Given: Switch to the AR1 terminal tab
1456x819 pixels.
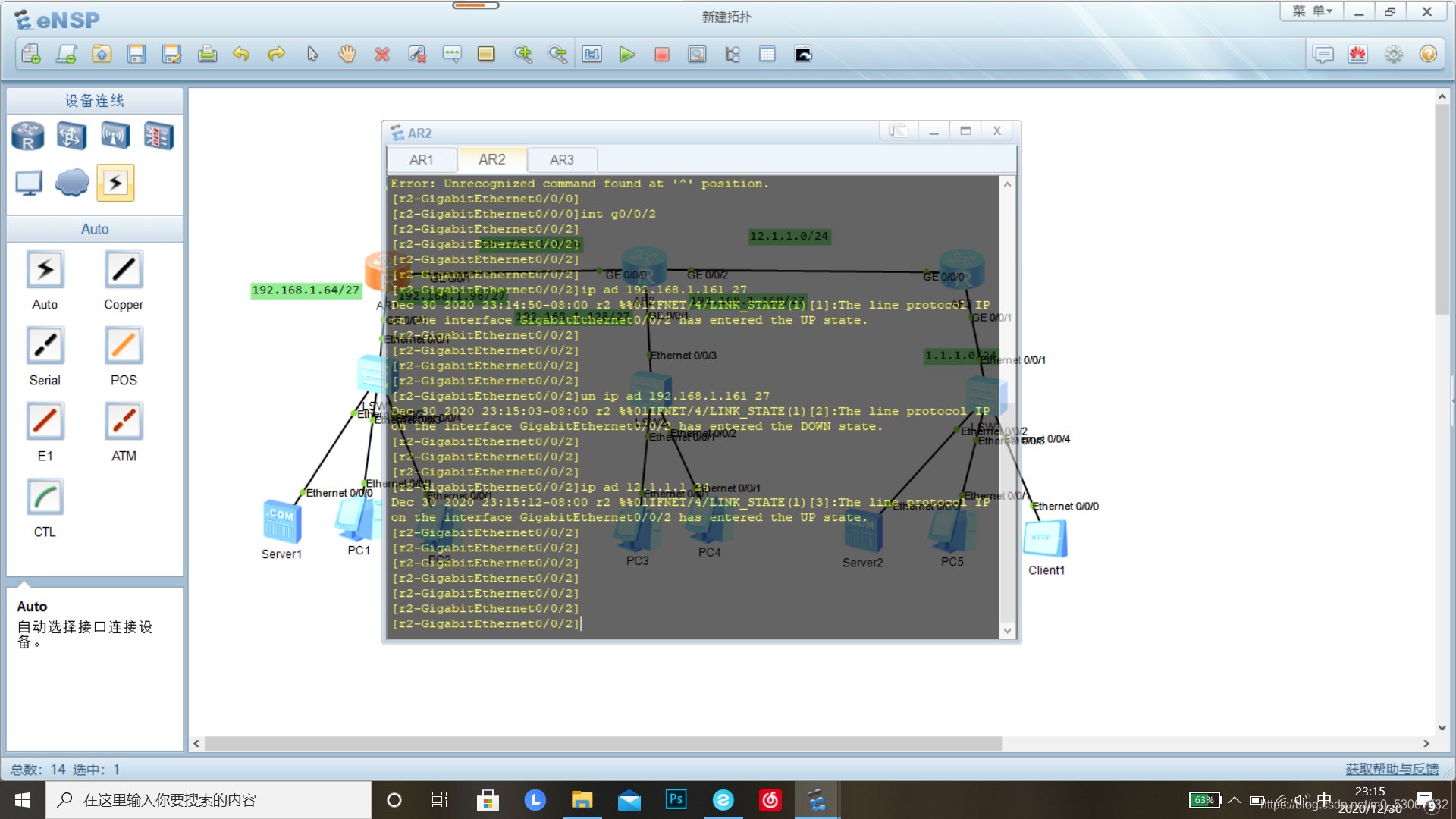Looking at the screenshot, I should coord(422,160).
